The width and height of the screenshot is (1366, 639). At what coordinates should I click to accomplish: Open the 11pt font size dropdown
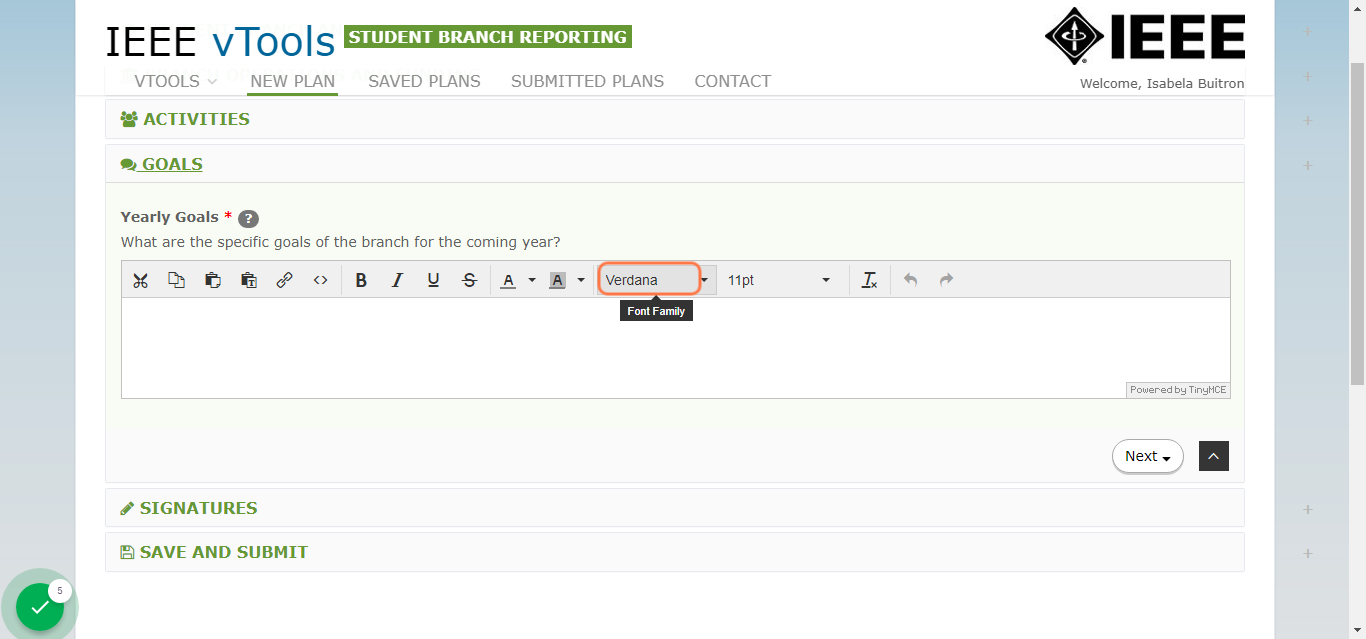[x=779, y=280]
